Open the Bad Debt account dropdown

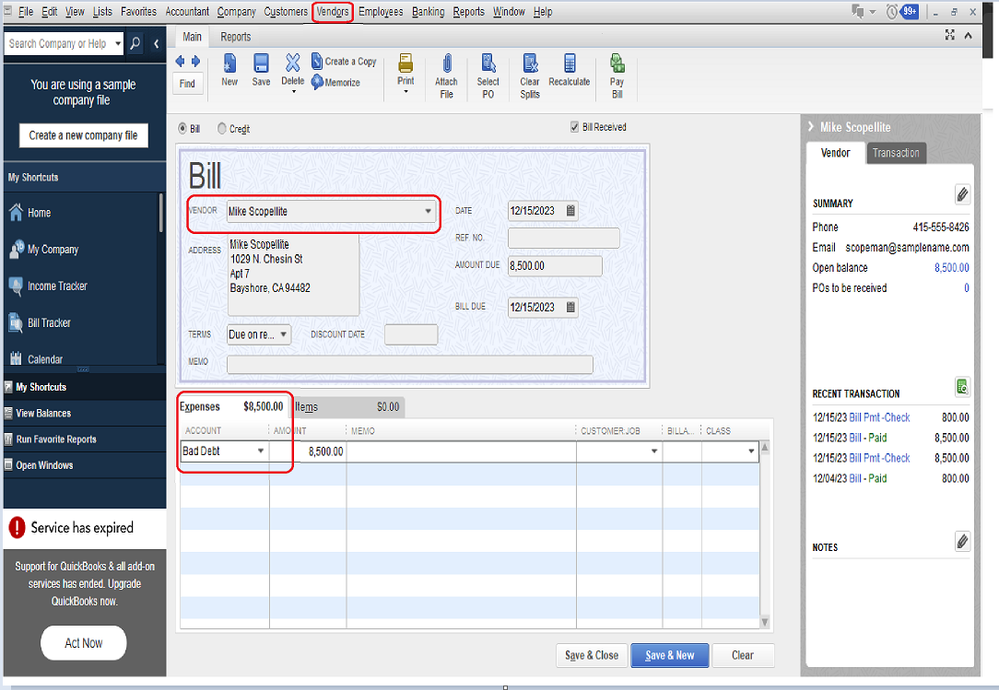pyautogui.click(x=261, y=451)
